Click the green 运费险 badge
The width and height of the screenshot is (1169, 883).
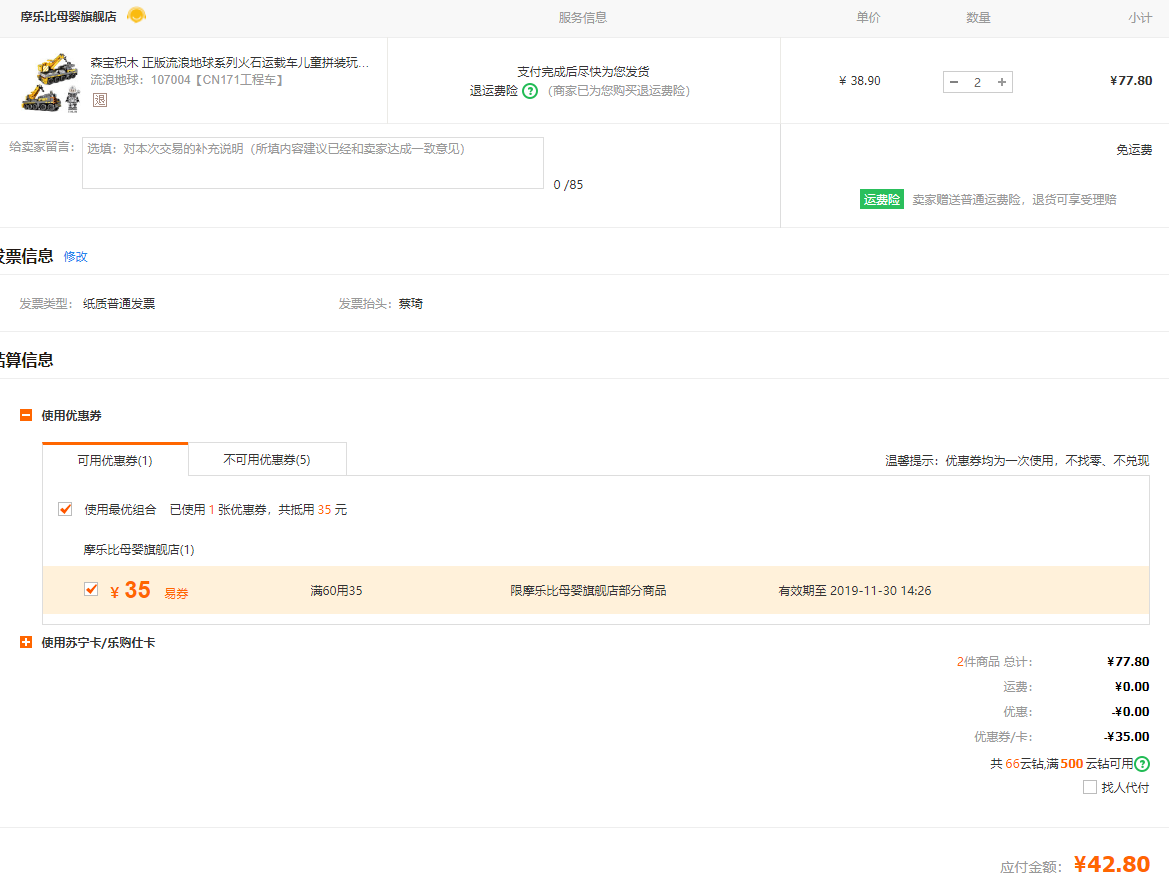point(882,199)
